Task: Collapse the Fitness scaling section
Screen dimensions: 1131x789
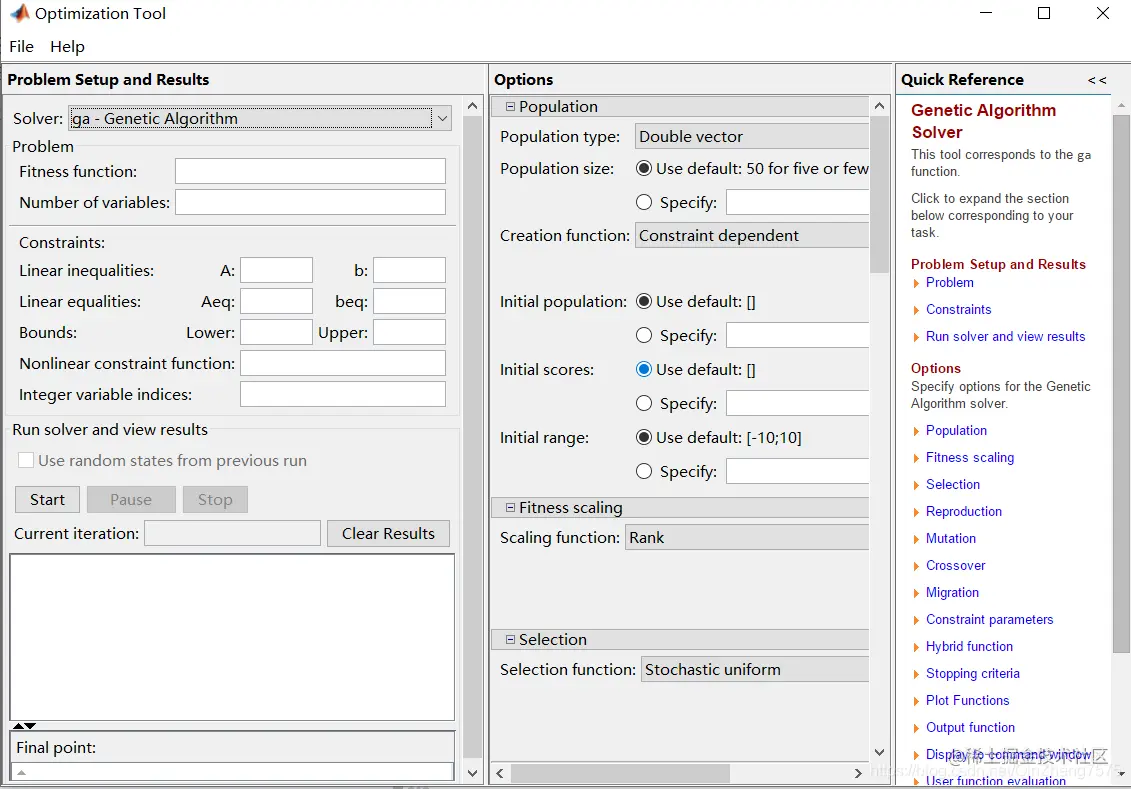Action: 510,508
